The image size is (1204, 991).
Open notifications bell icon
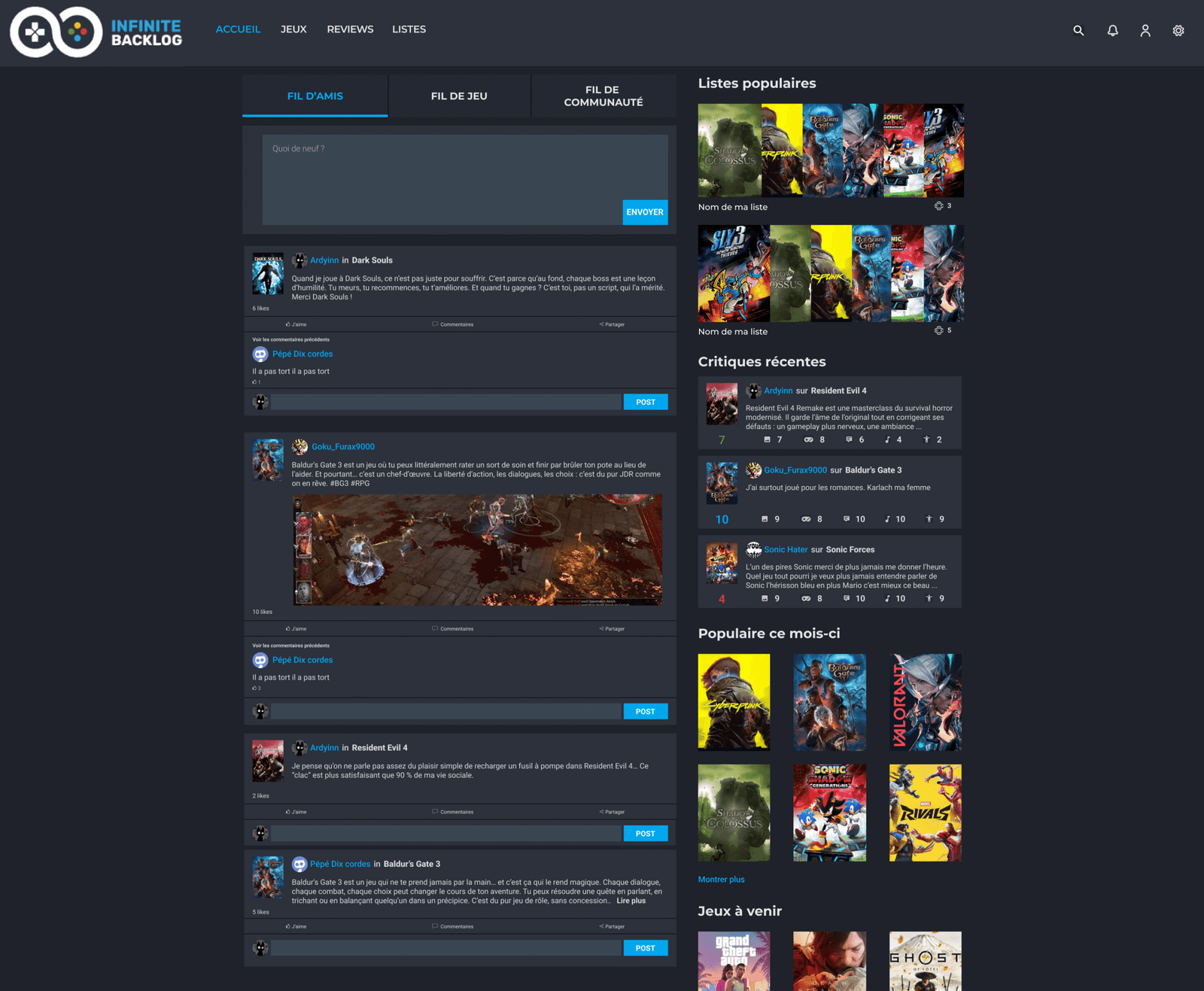pyautogui.click(x=1112, y=31)
